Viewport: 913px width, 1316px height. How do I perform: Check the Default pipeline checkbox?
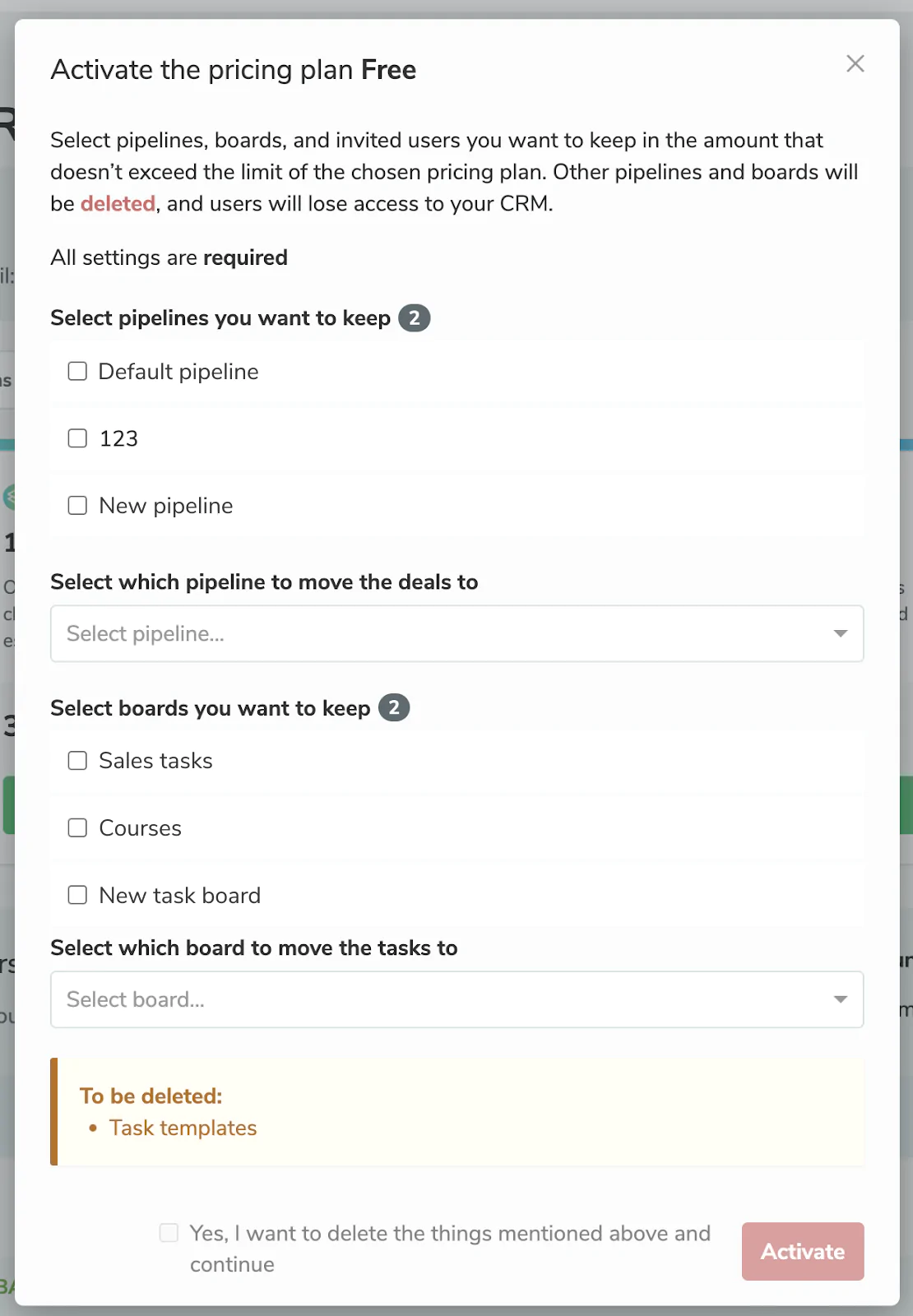tap(77, 371)
